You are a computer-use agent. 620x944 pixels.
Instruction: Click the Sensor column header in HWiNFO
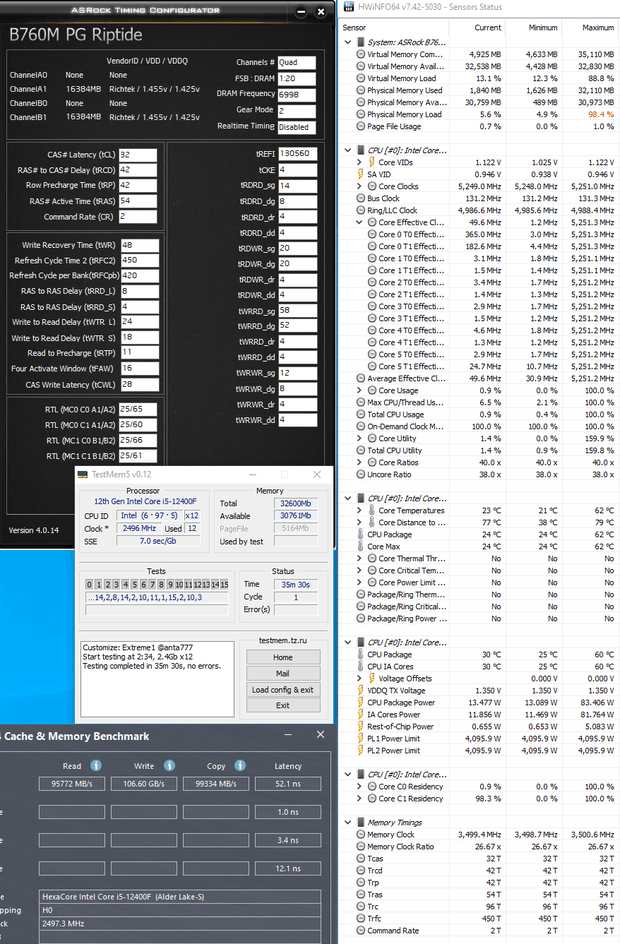354,28
